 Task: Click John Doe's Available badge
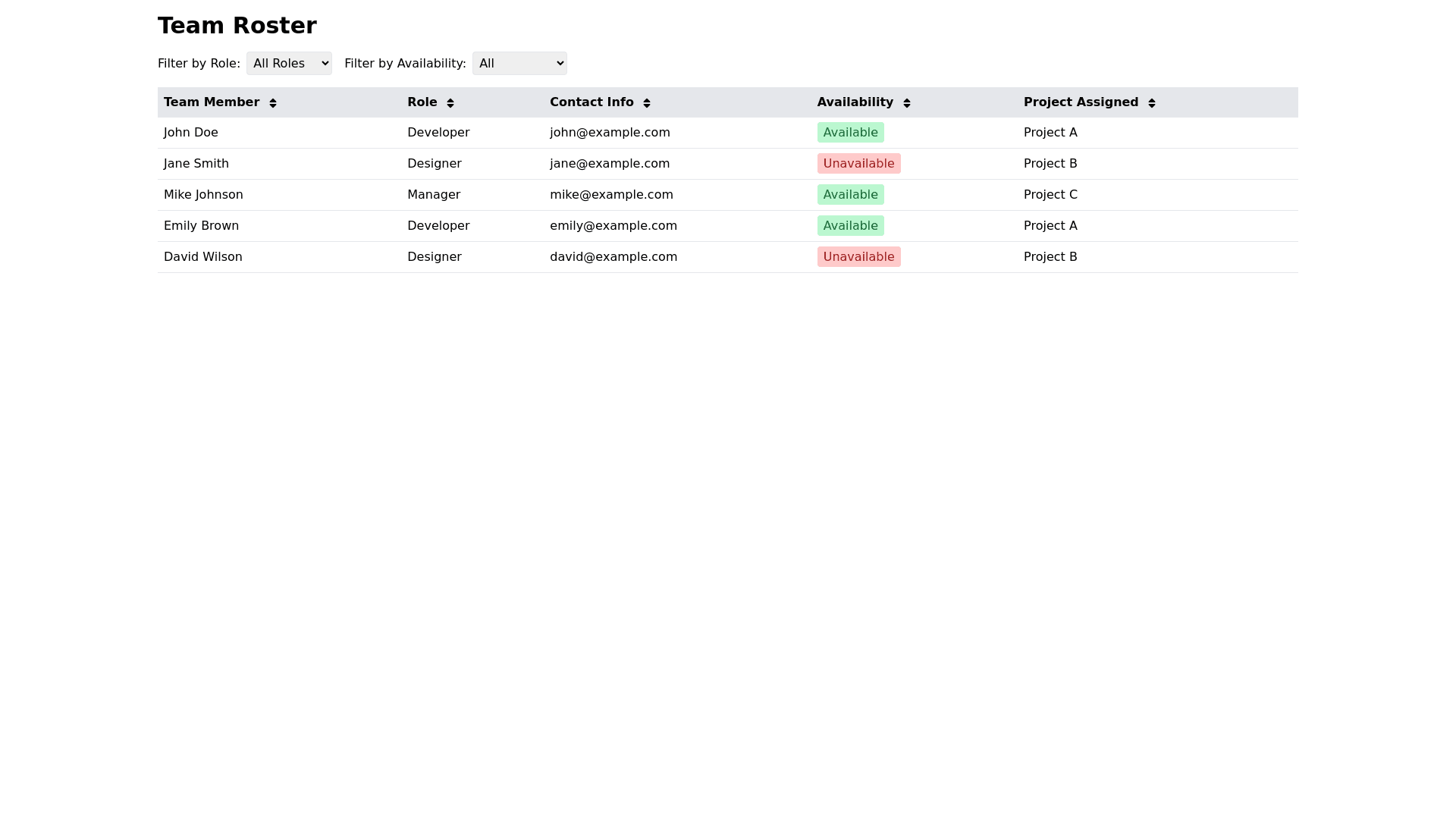point(850,133)
